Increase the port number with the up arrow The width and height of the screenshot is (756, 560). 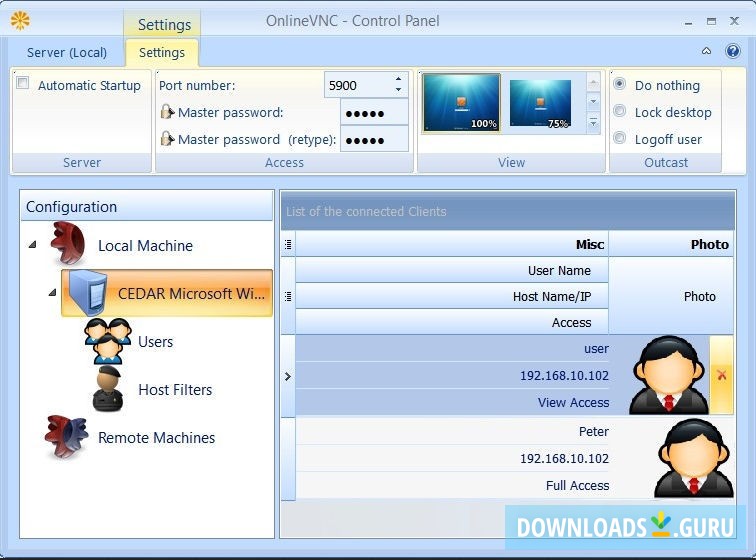pyautogui.click(x=398, y=79)
